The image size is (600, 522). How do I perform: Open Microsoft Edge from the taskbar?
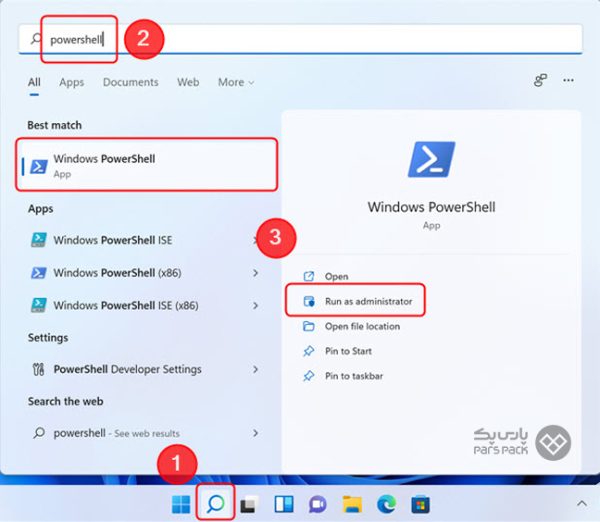(x=384, y=503)
